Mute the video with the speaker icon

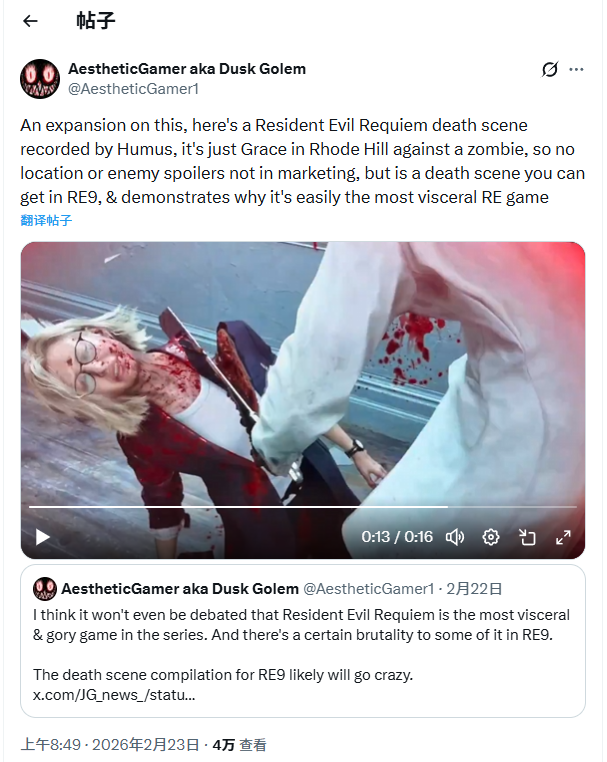pos(455,537)
